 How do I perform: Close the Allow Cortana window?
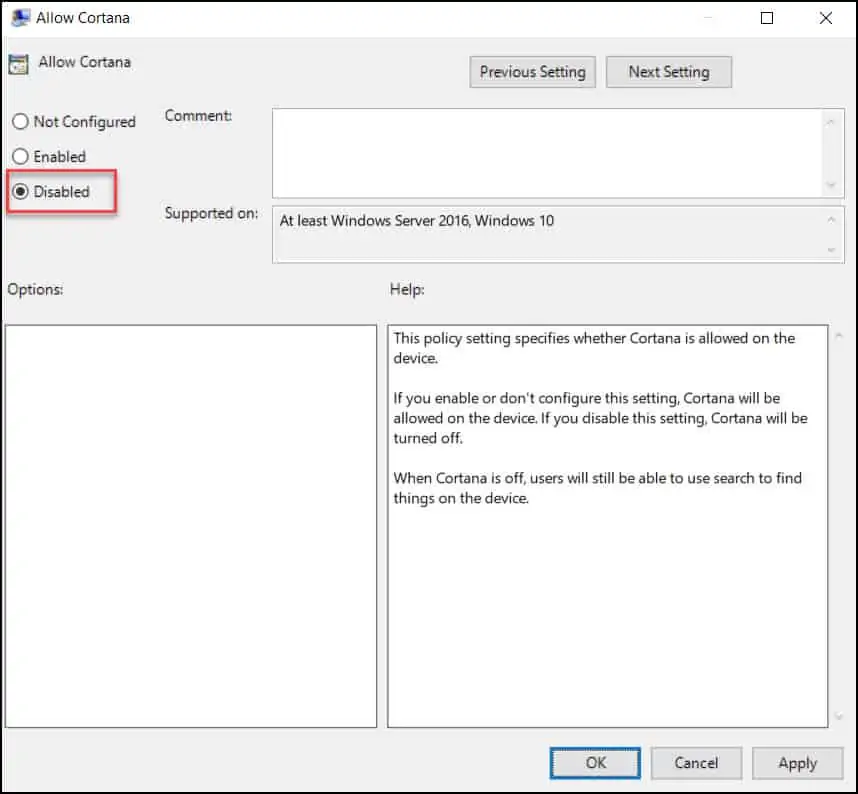[826, 18]
